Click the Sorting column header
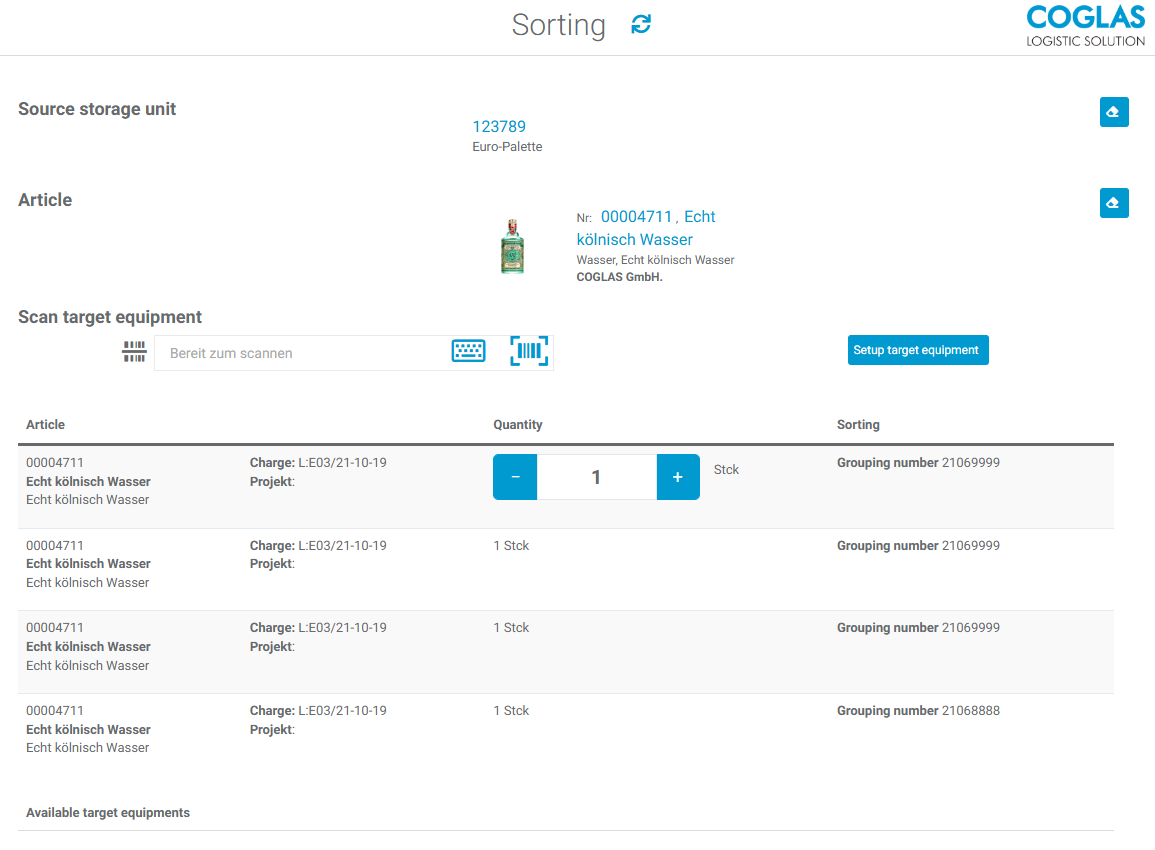The width and height of the screenshot is (1155, 850). (858, 424)
